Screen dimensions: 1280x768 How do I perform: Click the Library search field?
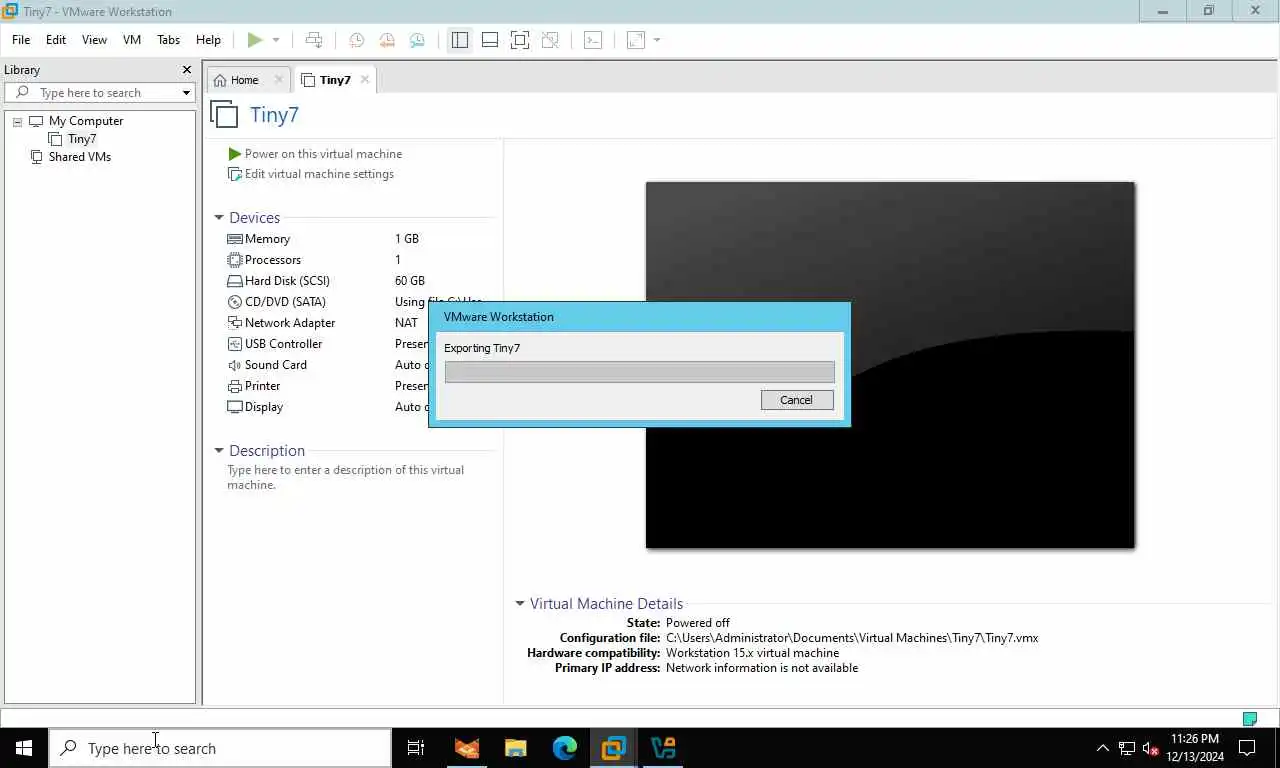click(92, 93)
